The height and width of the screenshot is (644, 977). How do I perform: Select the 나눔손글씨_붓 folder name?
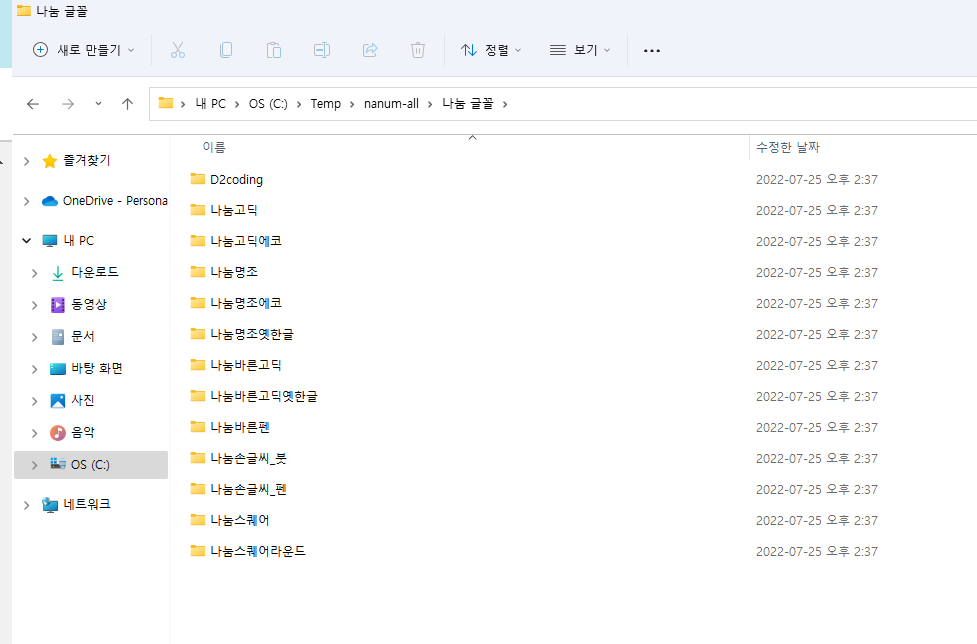point(248,458)
